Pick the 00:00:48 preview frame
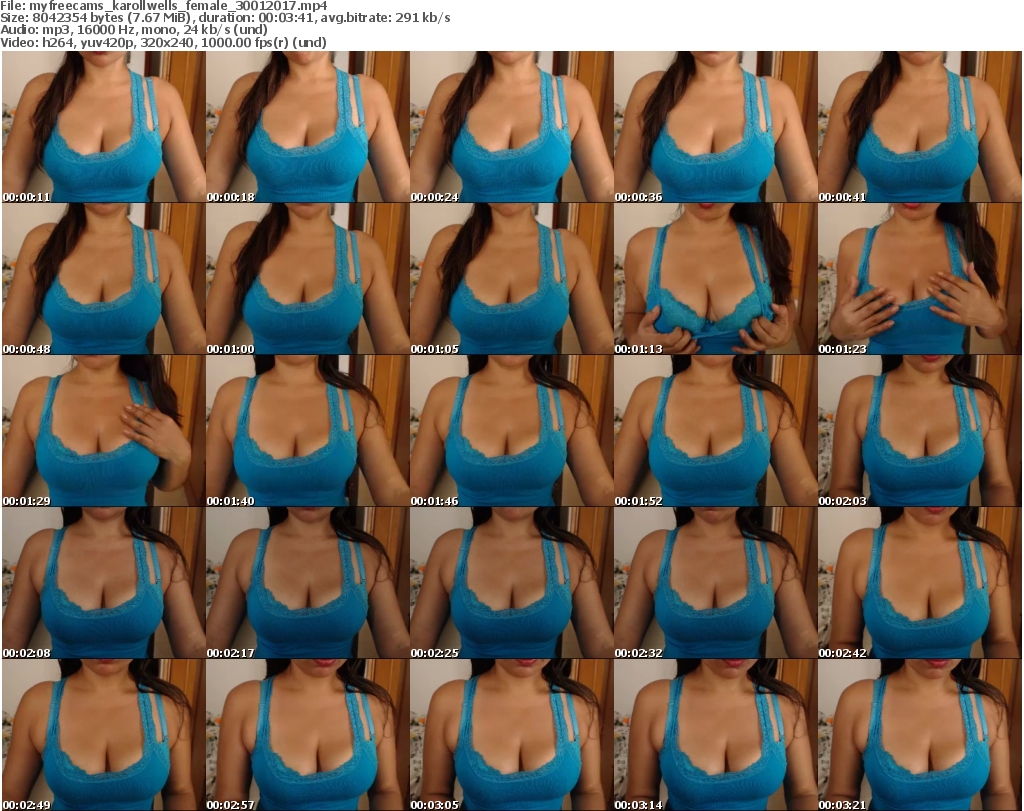1024x811 pixels. tap(104, 279)
